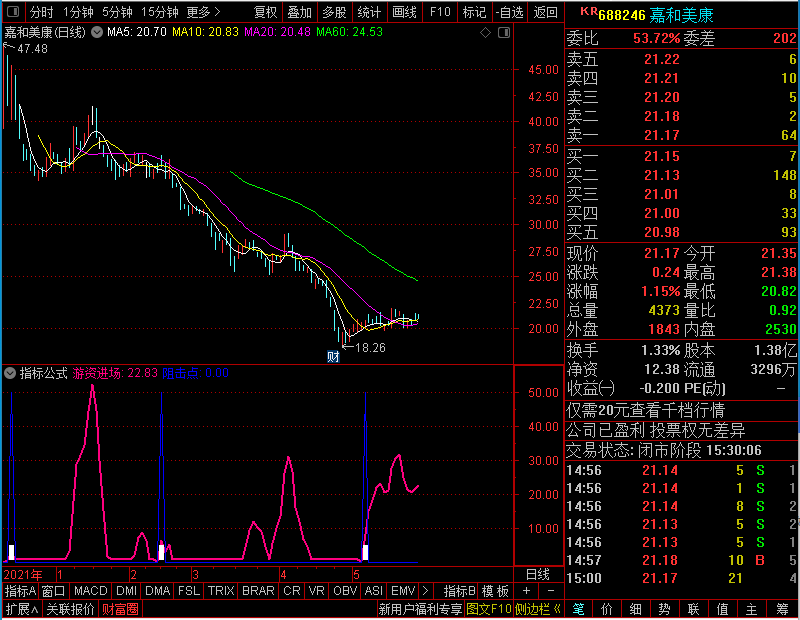Switch to the VR indicator
Image resolution: width=800 pixels, height=620 pixels.
316,591
